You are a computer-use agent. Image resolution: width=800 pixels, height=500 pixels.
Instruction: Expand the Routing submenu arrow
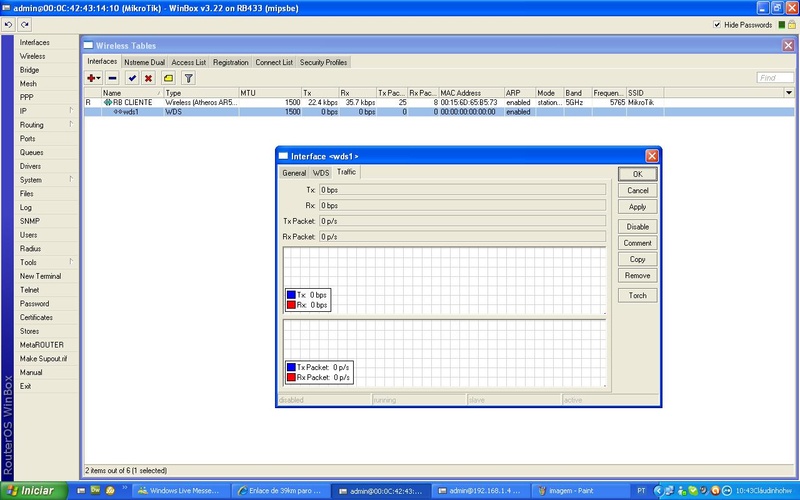pos(71,124)
